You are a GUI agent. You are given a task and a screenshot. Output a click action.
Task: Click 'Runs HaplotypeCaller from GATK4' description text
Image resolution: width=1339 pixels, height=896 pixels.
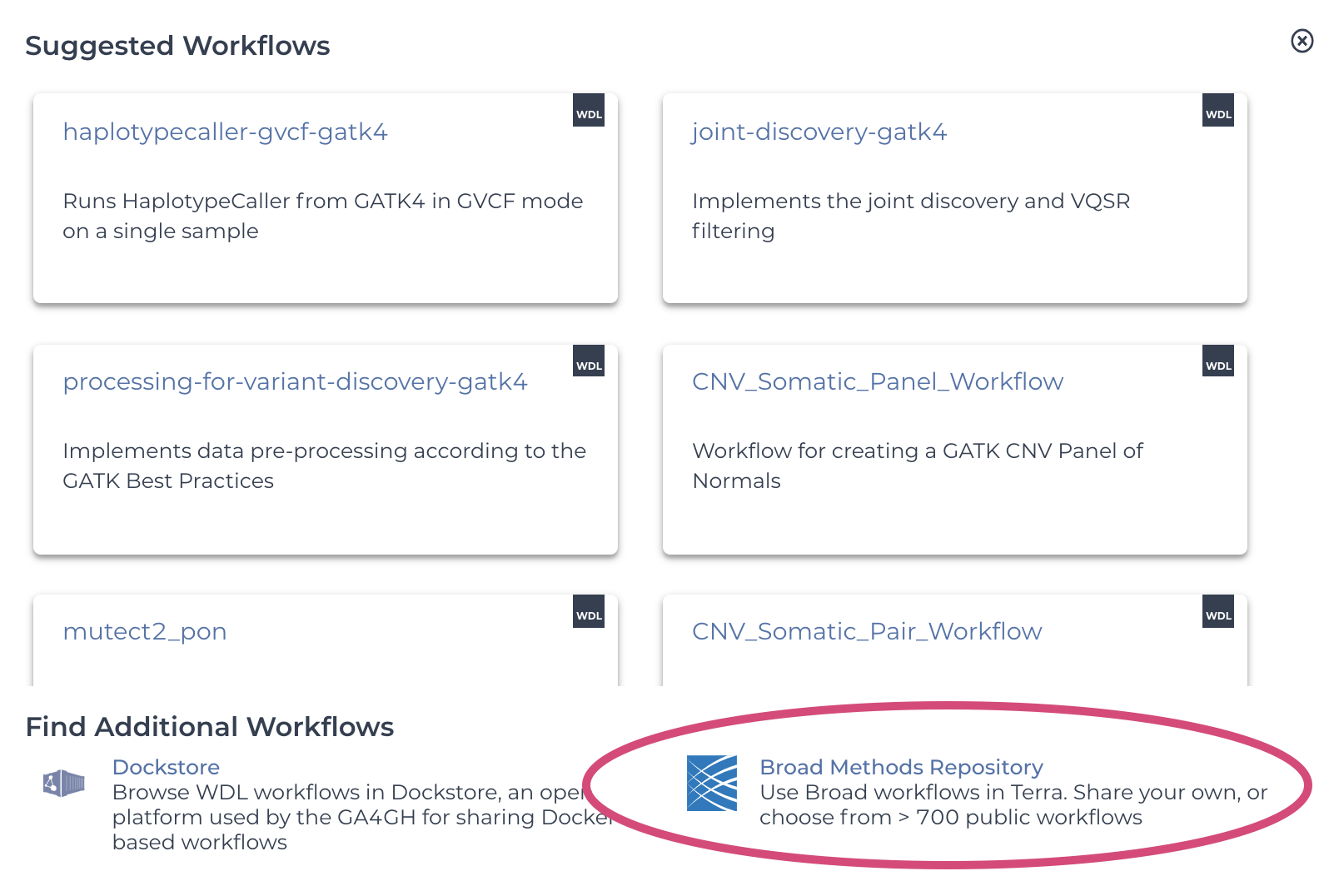[x=323, y=216]
